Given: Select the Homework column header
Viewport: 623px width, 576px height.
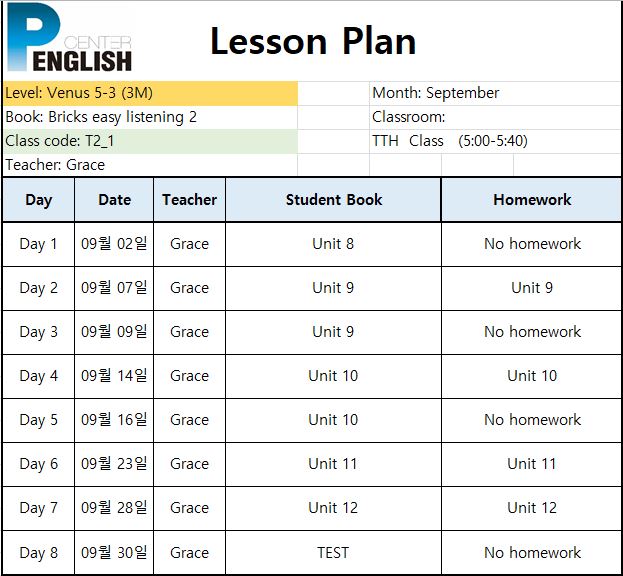Looking at the screenshot, I should point(532,200).
